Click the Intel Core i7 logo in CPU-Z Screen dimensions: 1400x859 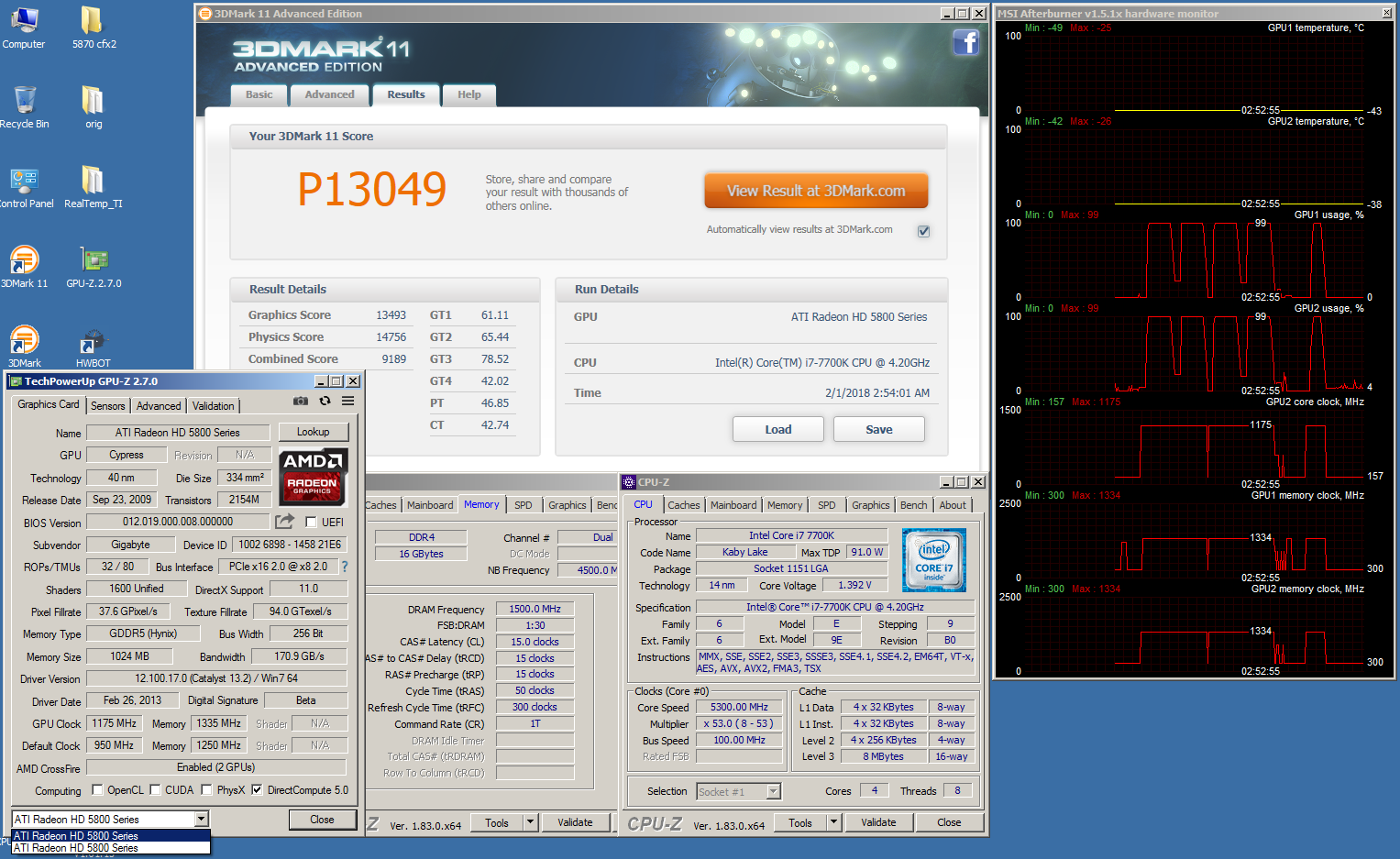934,560
